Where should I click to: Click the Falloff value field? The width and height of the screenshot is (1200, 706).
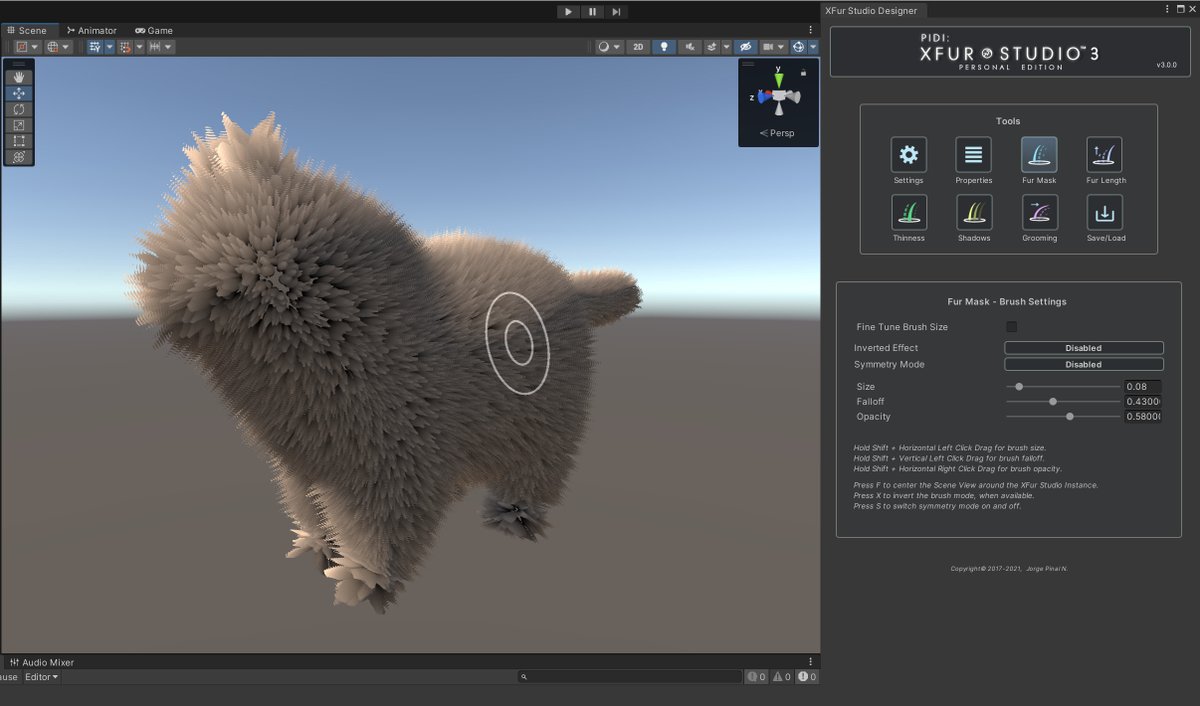(1143, 401)
